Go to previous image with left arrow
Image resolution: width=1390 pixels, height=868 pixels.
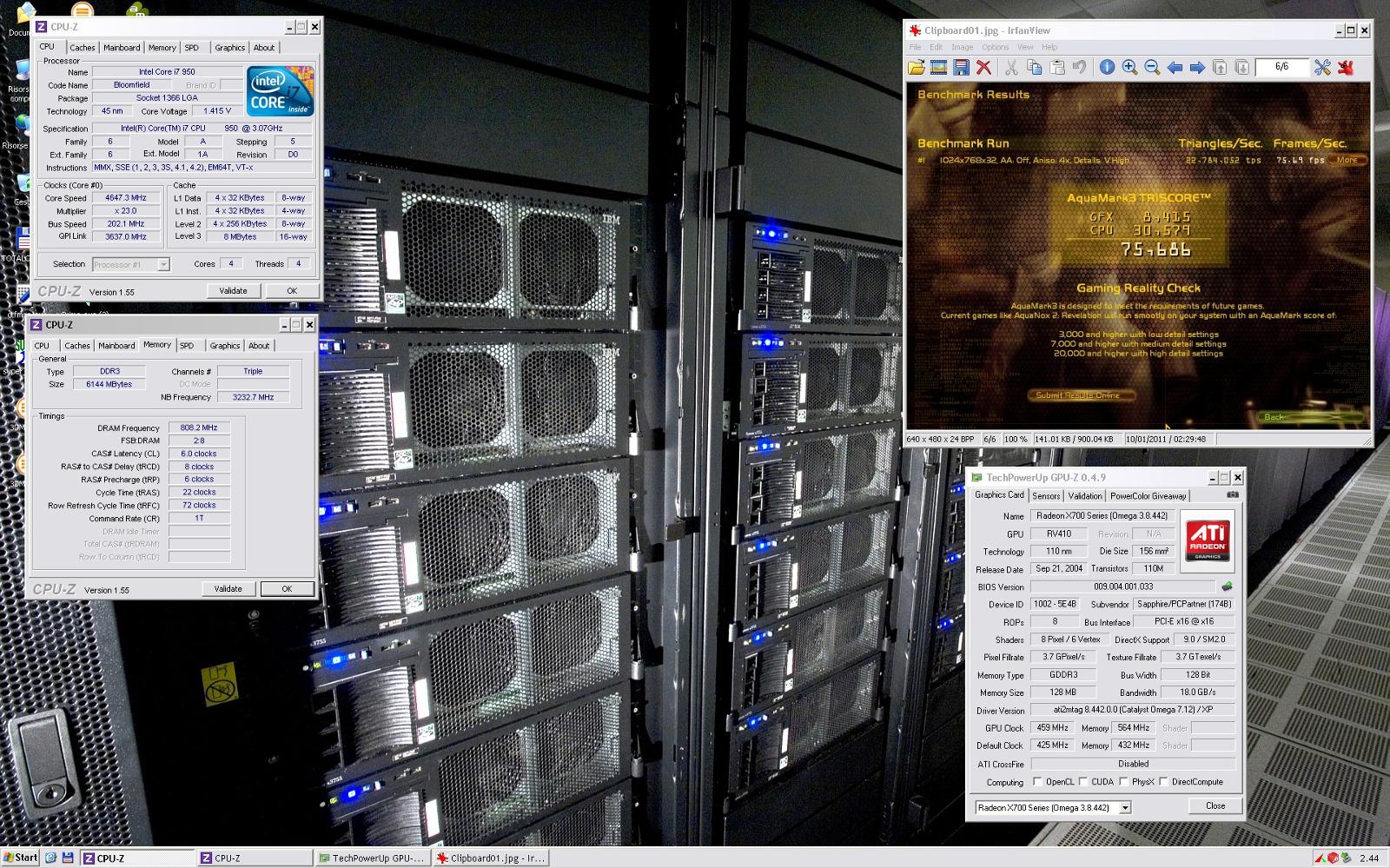(x=1175, y=67)
